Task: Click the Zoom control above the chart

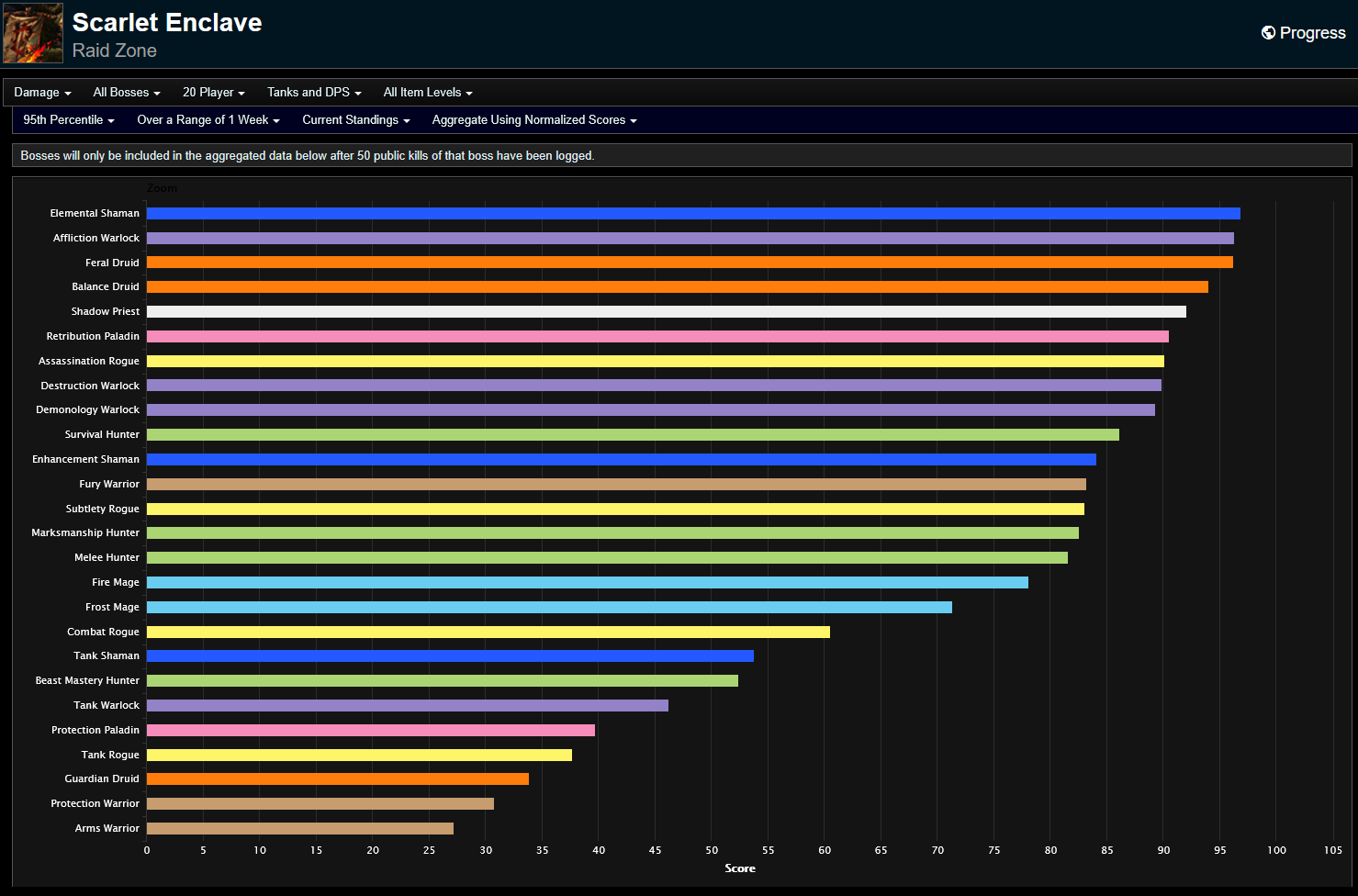Action: (162, 188)
